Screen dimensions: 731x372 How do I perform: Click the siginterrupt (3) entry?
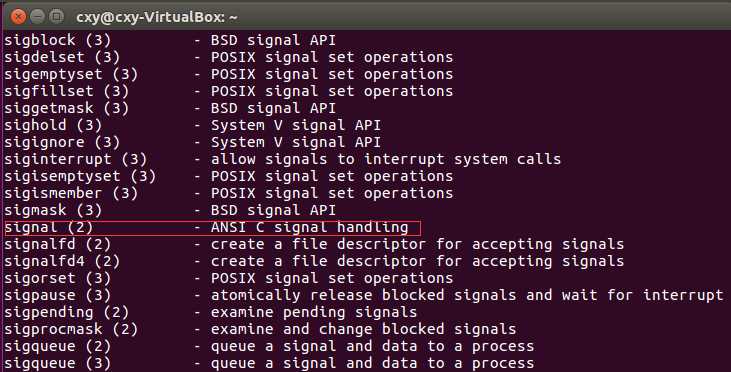(76, 159)
